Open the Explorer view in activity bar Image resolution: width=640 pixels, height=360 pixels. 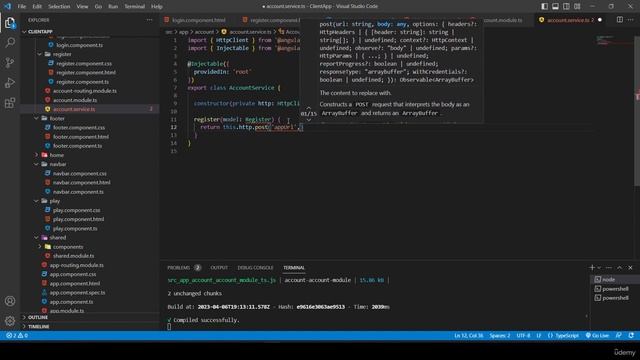tap(10, 23)
